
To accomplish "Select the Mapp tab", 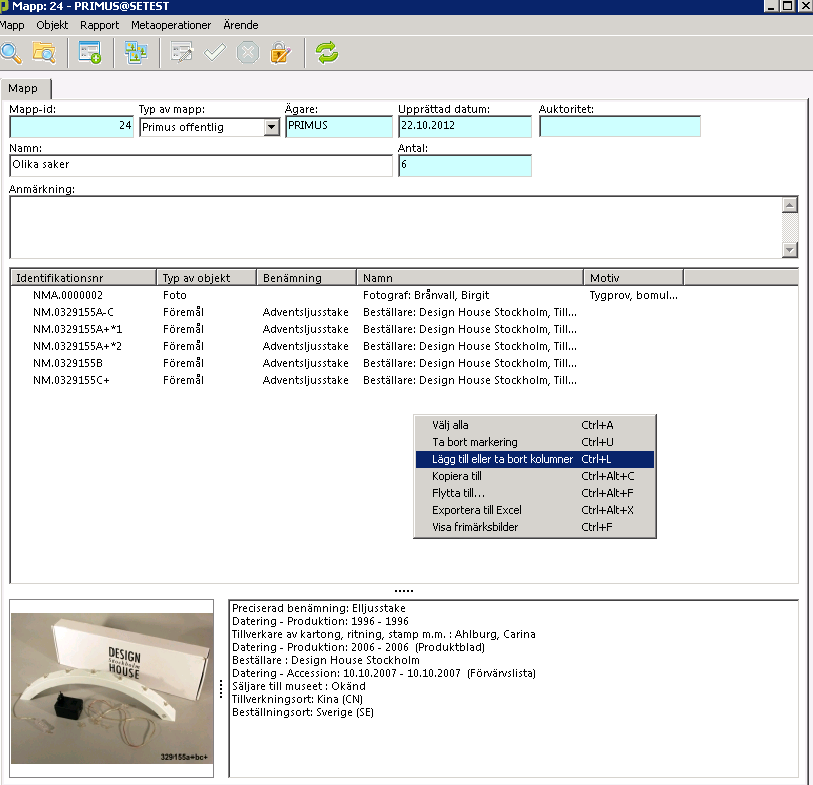I will 24,88.
